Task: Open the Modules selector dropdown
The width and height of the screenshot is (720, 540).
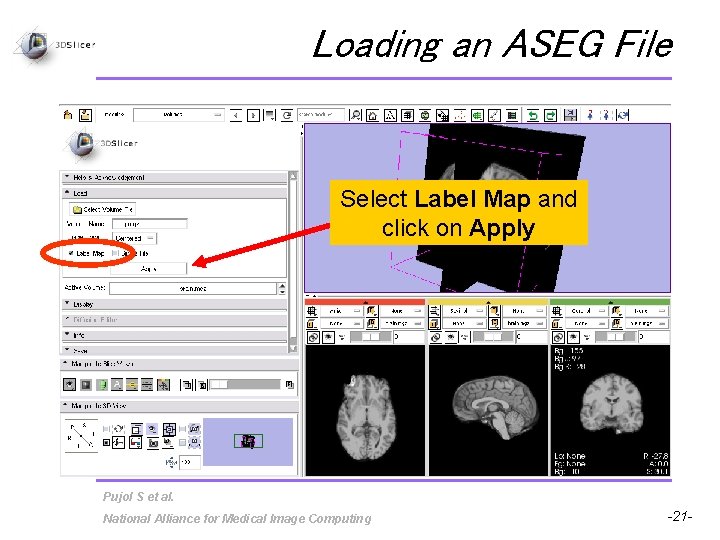Action: click(179, 114)
